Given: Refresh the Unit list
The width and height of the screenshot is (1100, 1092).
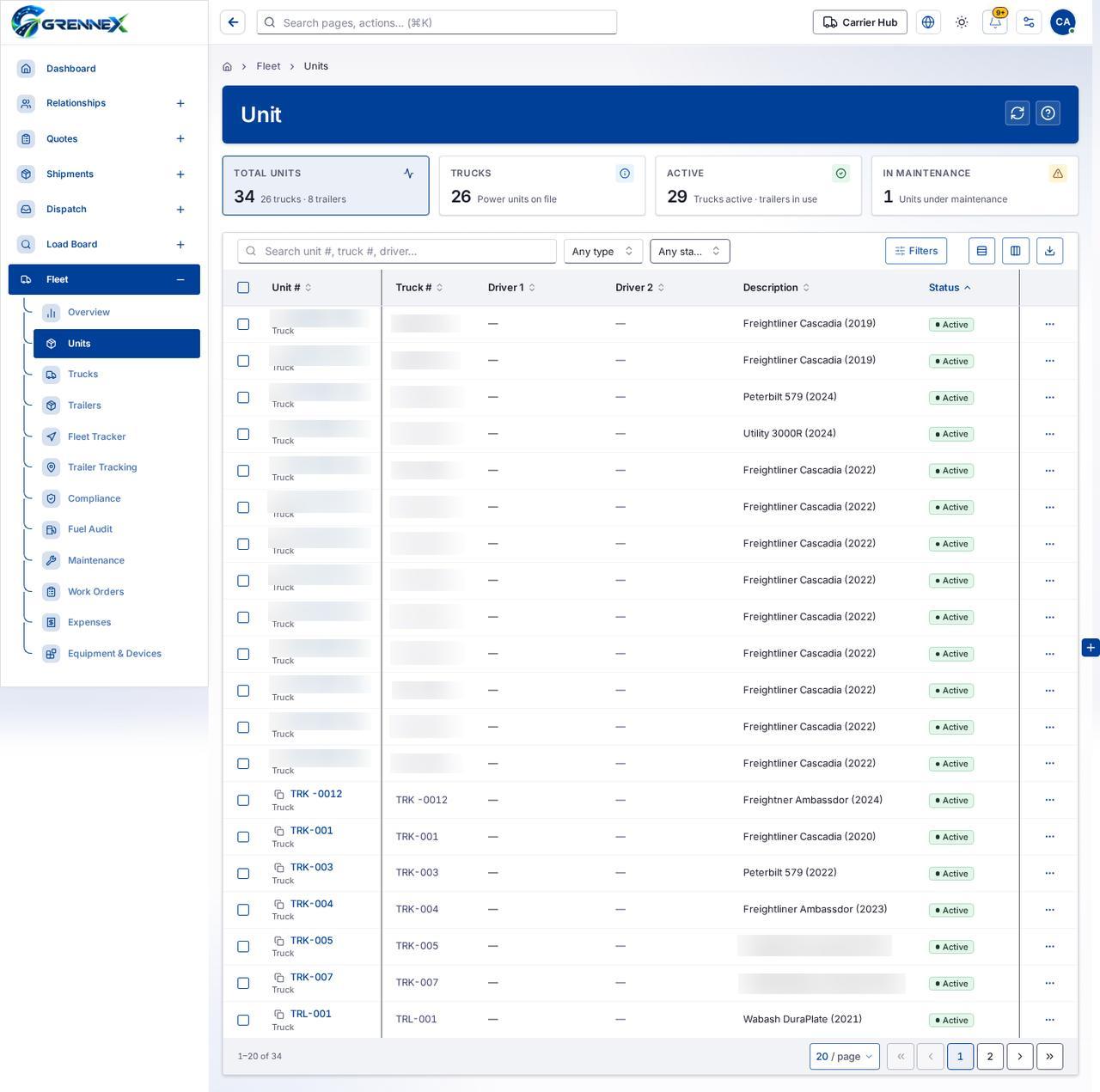Looking at the screenshot, I should [1017, 113].
